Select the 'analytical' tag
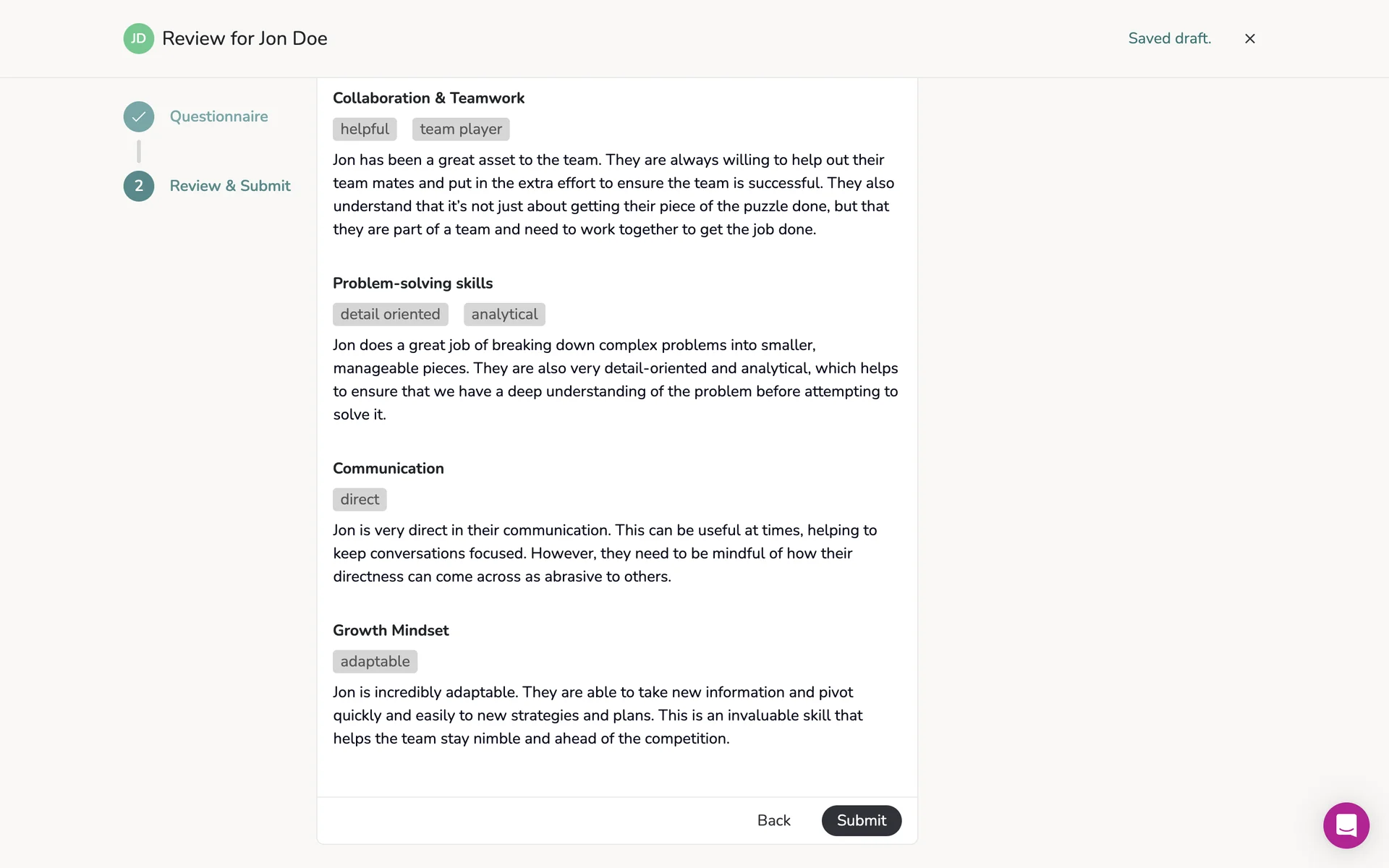The image size is (1389, 868). (504, 315)
